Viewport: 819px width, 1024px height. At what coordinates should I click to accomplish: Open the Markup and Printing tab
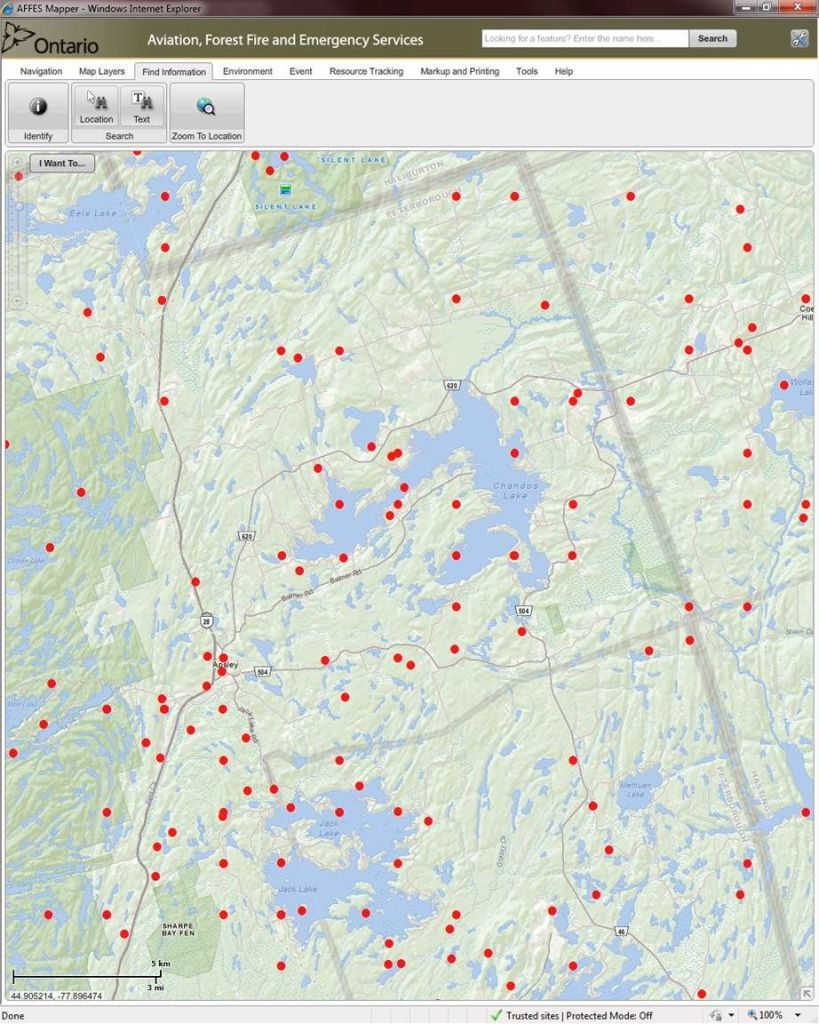459,72
